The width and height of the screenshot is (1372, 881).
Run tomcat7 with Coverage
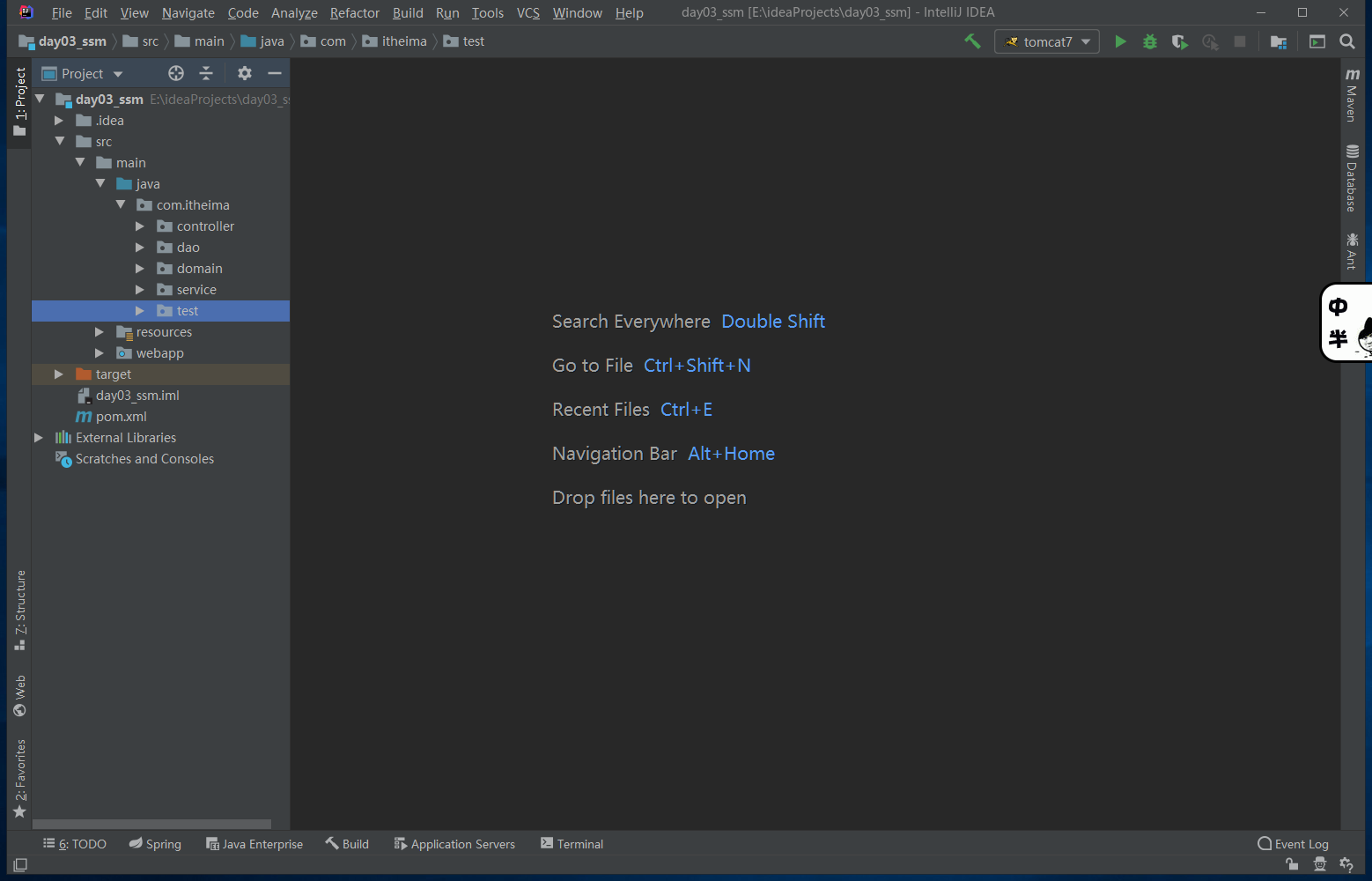1180,41
